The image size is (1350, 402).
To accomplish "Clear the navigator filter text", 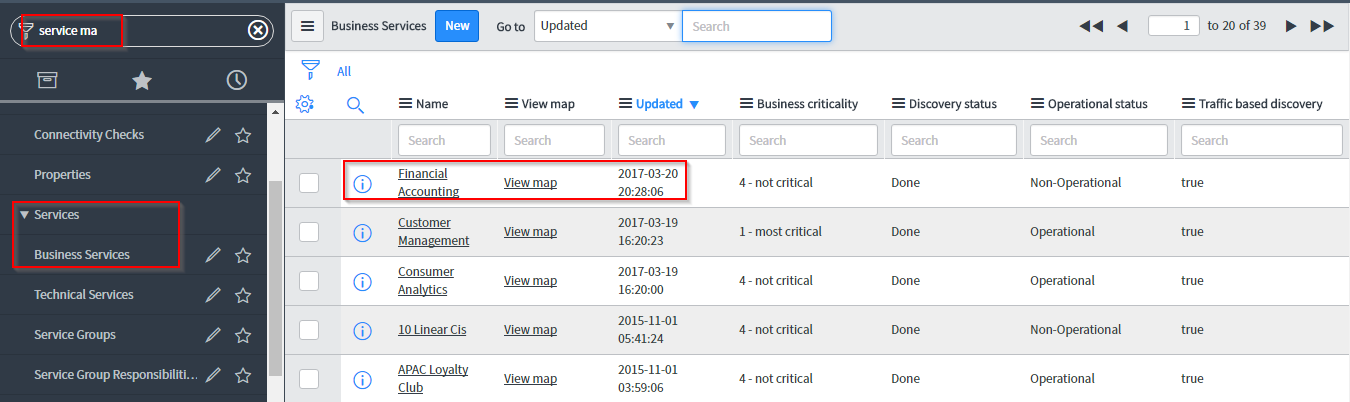I will pyautogui.click(x=257, y=31).
